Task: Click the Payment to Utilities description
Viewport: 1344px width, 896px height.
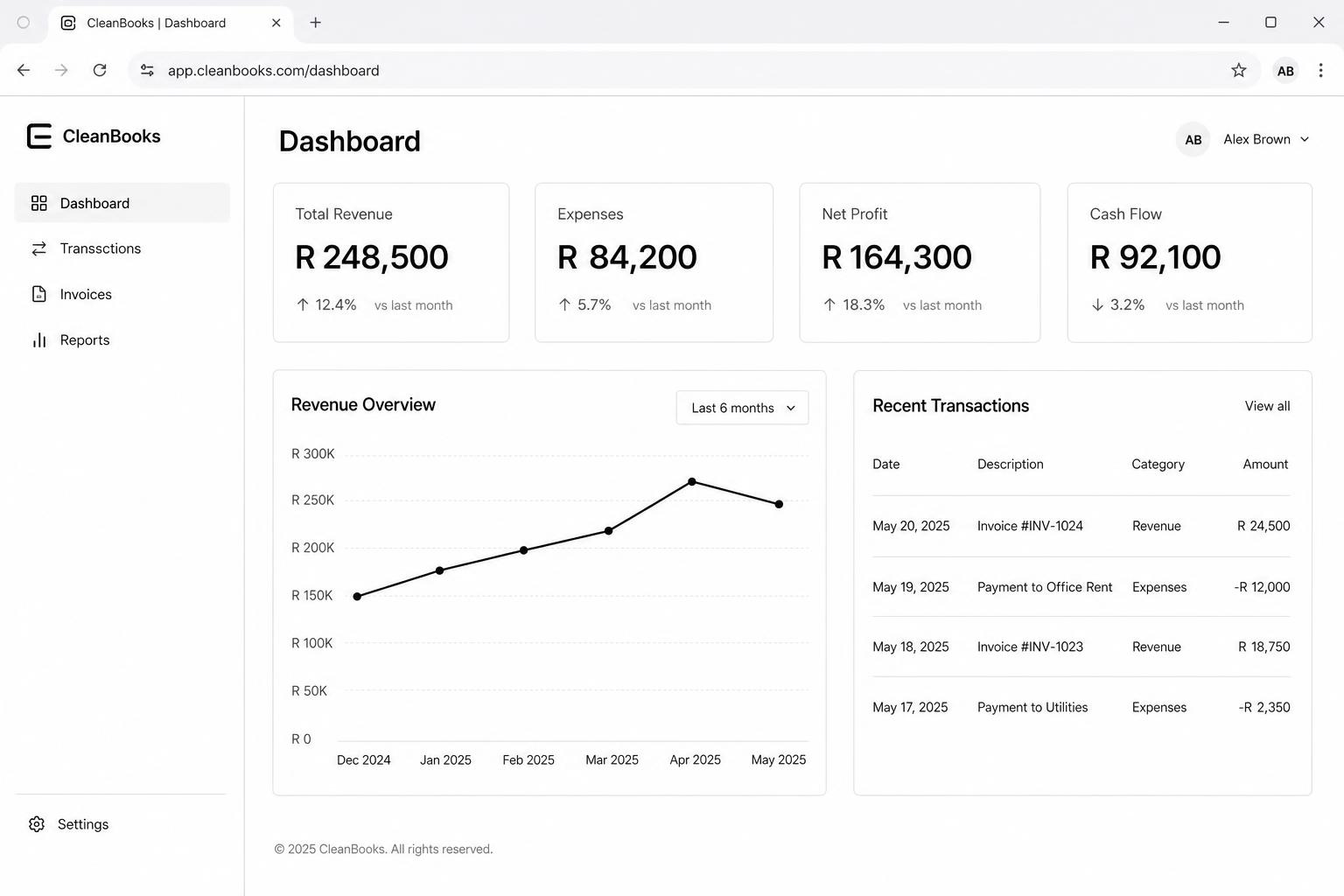Action: 1032,707
